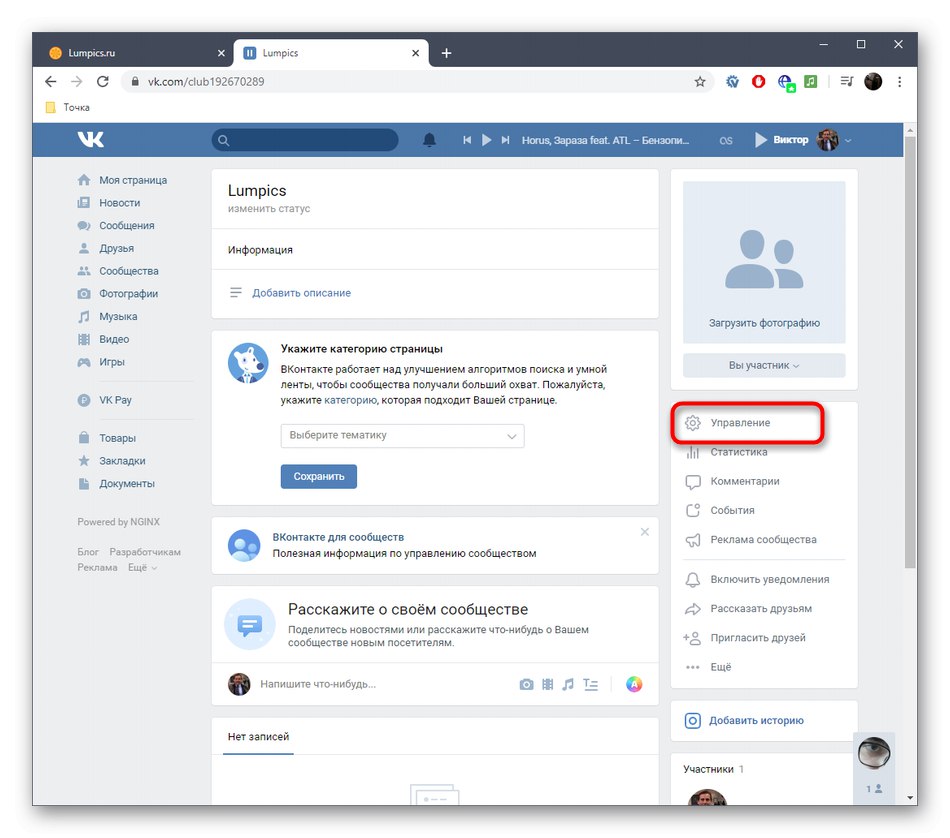Open the notifications bell icon
The width and height of the screenshot is (950, 838).
pos(429,140)
